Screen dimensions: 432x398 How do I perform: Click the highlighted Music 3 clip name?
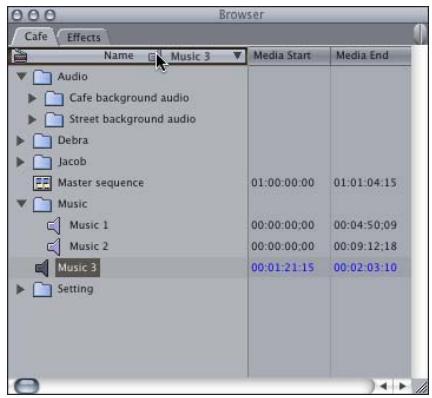coord(77,268)
